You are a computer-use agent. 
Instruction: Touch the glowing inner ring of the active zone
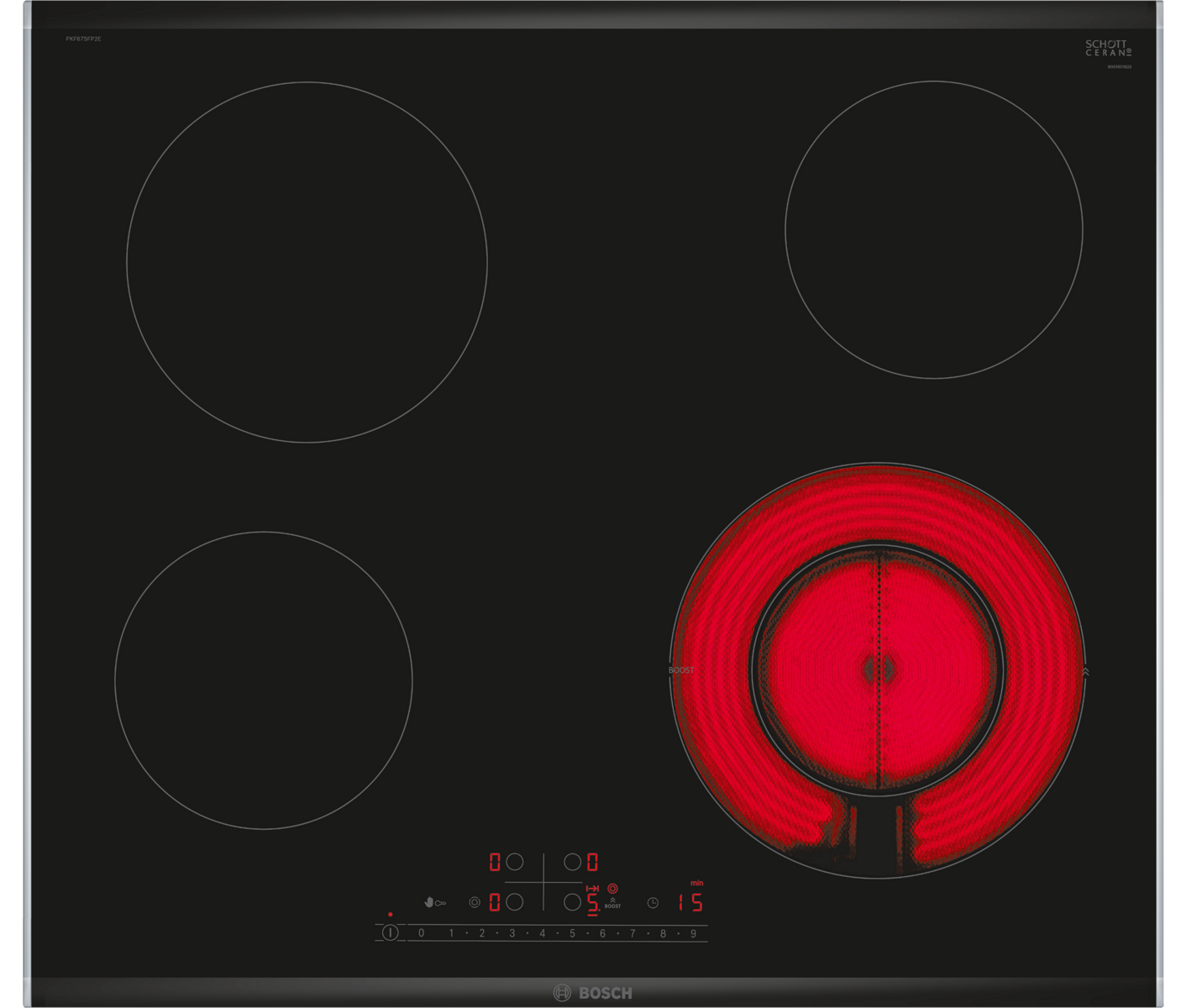pyautogui.click(x=877, y=669)
